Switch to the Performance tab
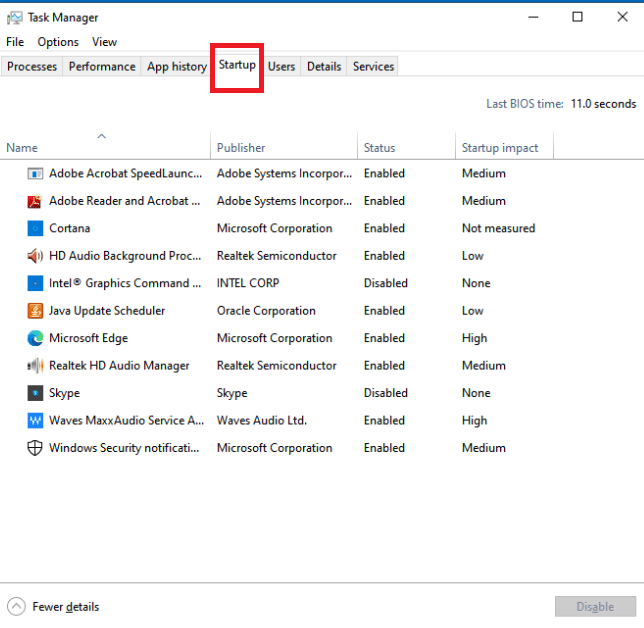 [102, 67]
